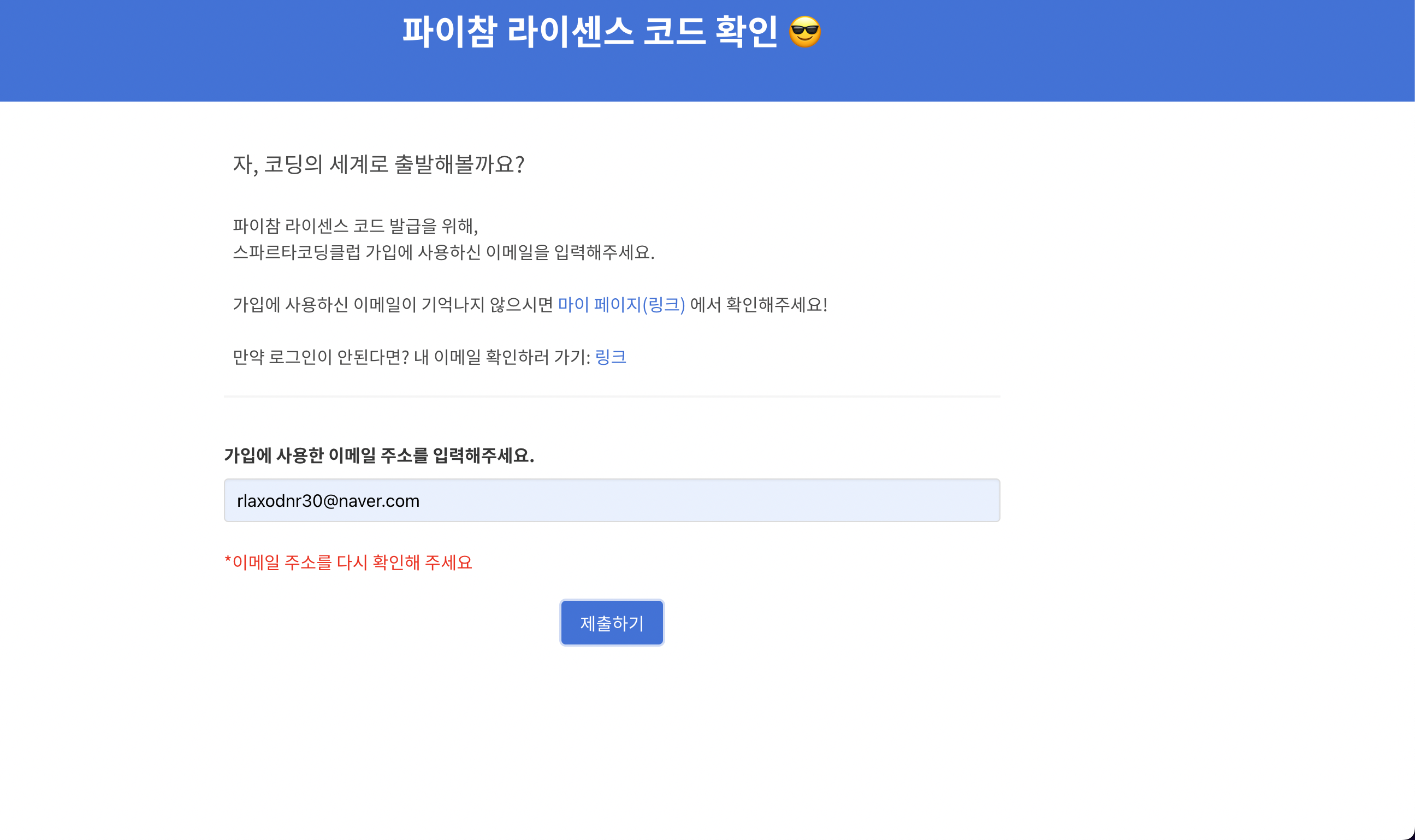Click the sunglasses emoji in header
The height and width of the screenshot is (840, 1415).
point(804,32)
